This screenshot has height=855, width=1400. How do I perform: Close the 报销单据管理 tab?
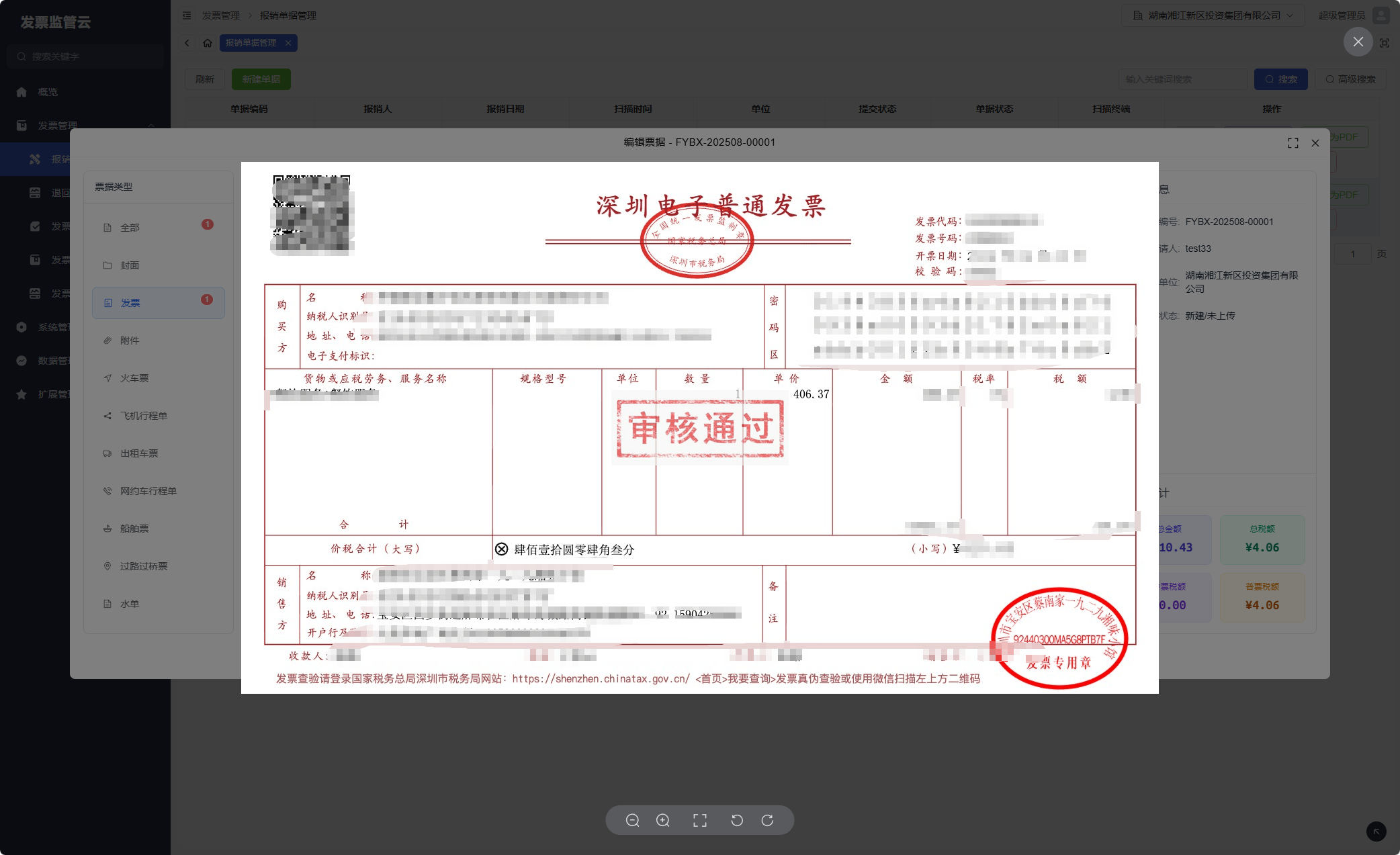point(288,43)
